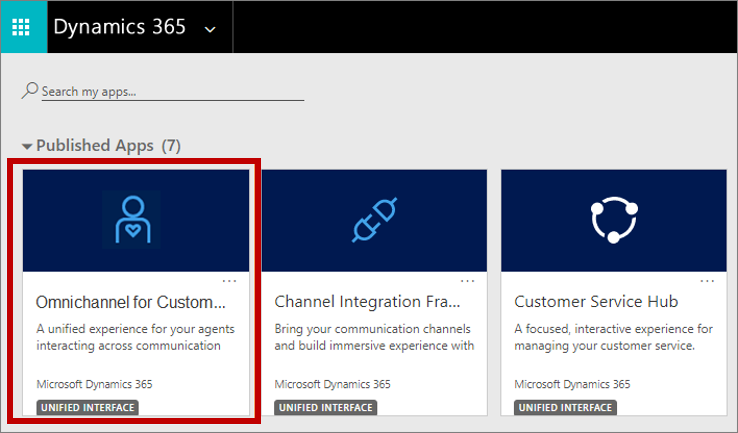The height and width of the screenshot is (433, 738).
Task: Click Channel Integration description text
Action: (374, 337)
